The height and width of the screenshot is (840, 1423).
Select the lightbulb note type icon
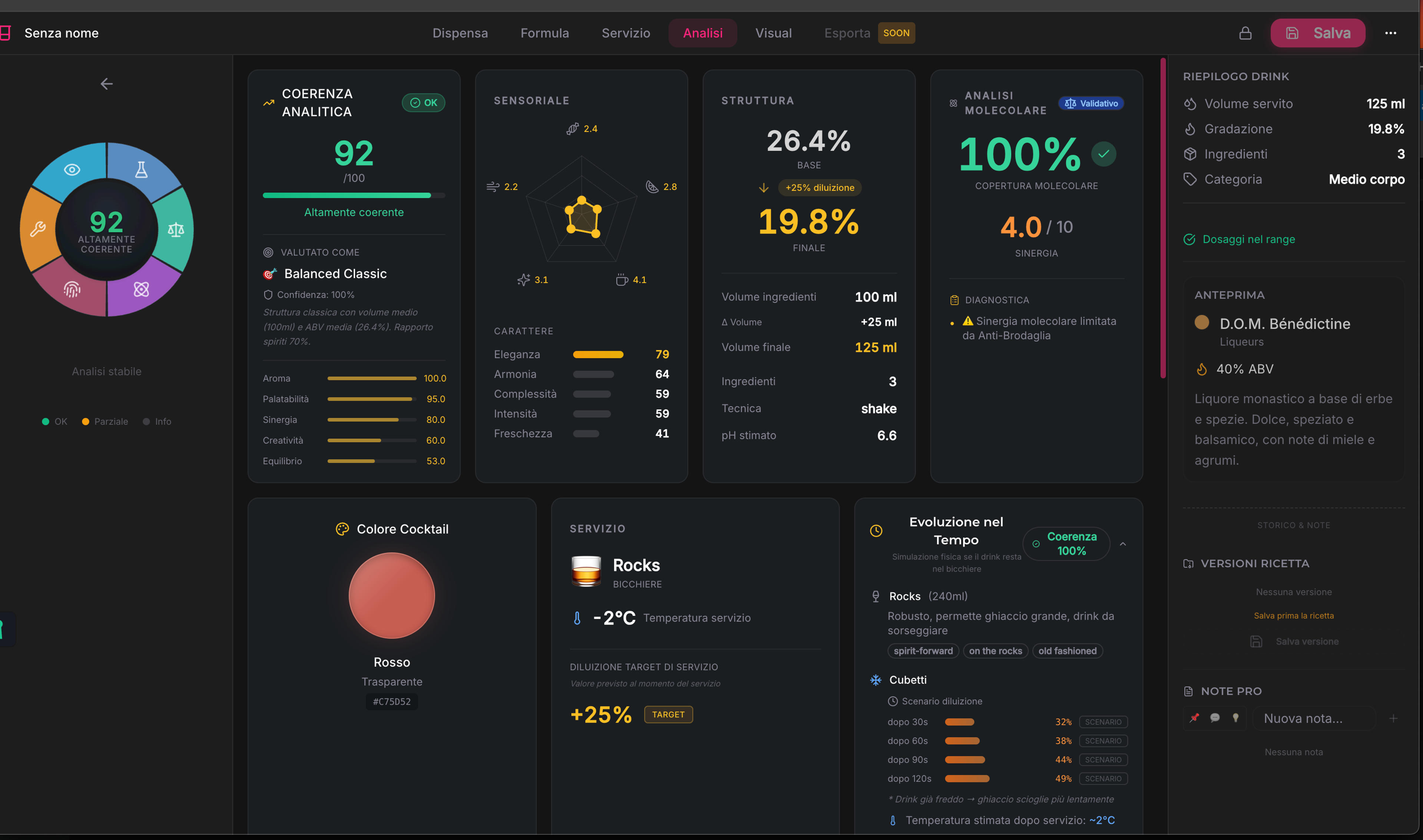point(1235,718)
